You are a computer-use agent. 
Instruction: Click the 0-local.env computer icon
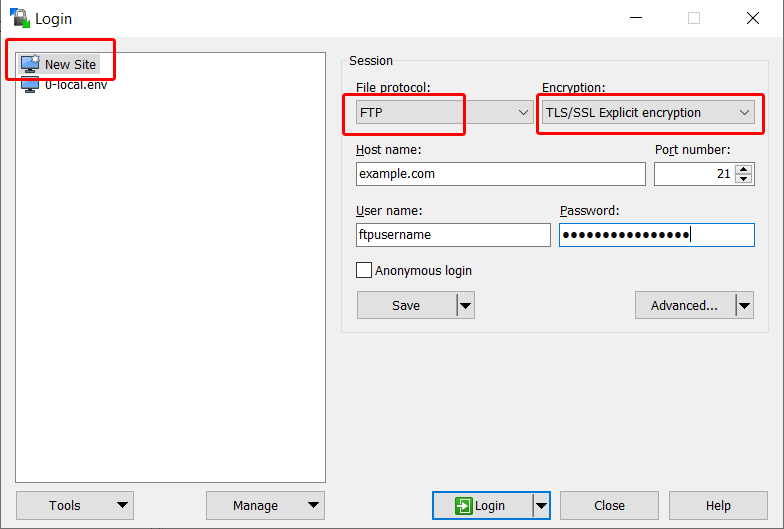(30, 85)
